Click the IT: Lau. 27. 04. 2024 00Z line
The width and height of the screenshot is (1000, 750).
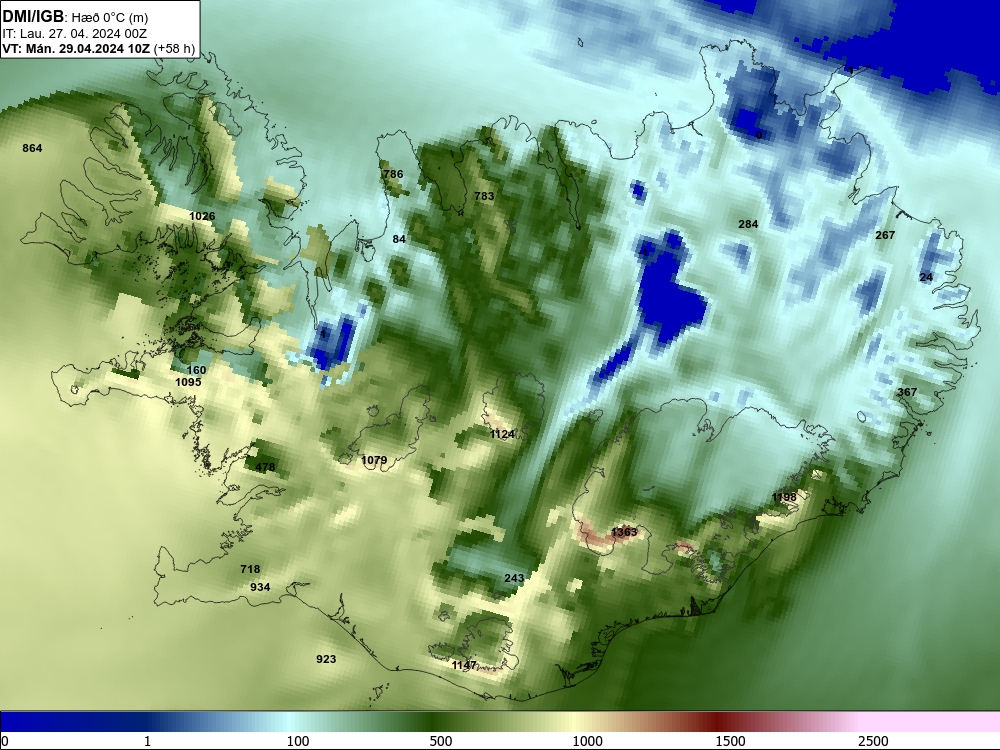click(x=75, y=34)
